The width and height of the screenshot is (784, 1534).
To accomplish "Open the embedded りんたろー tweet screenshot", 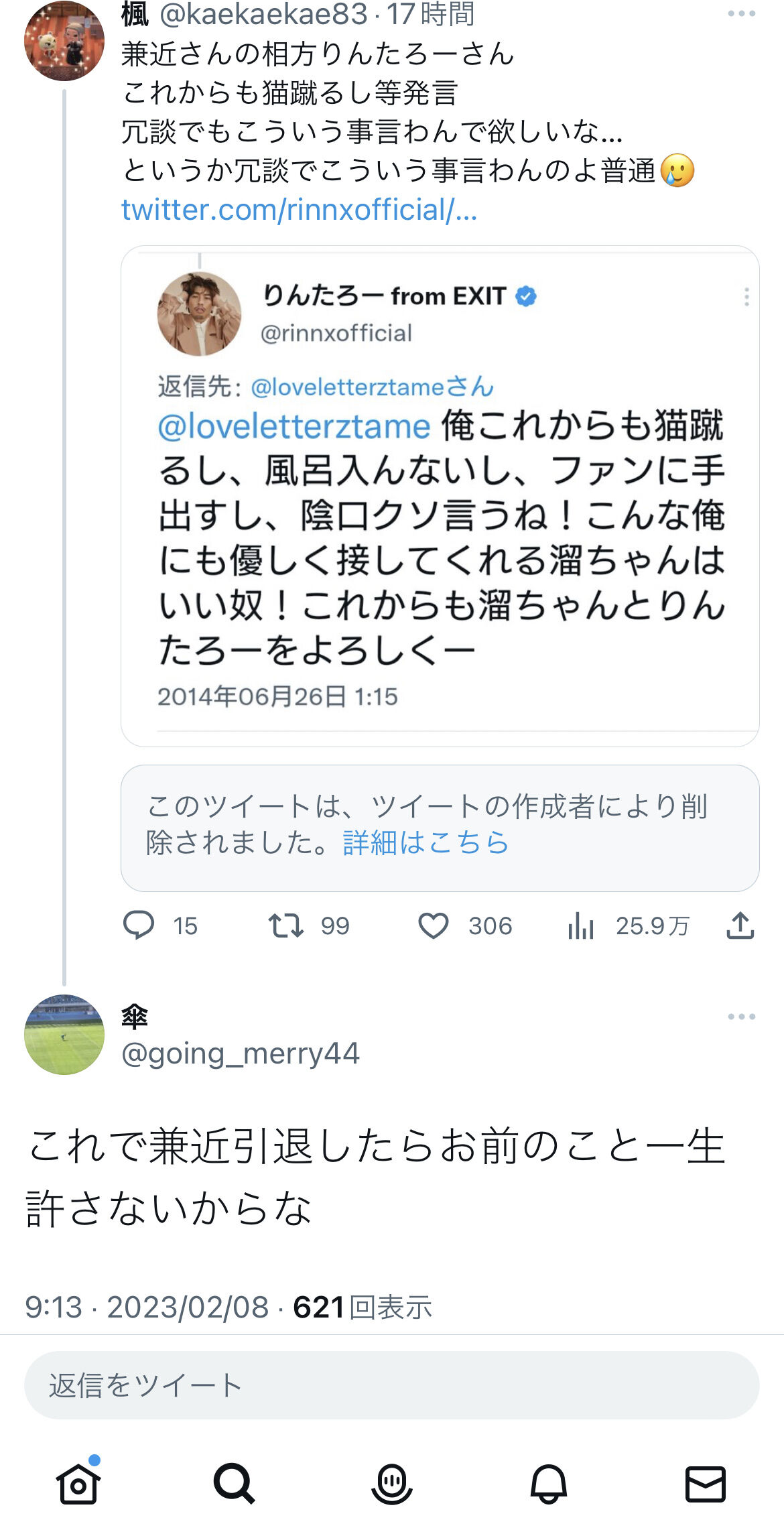I will click(x=440, y=496).
